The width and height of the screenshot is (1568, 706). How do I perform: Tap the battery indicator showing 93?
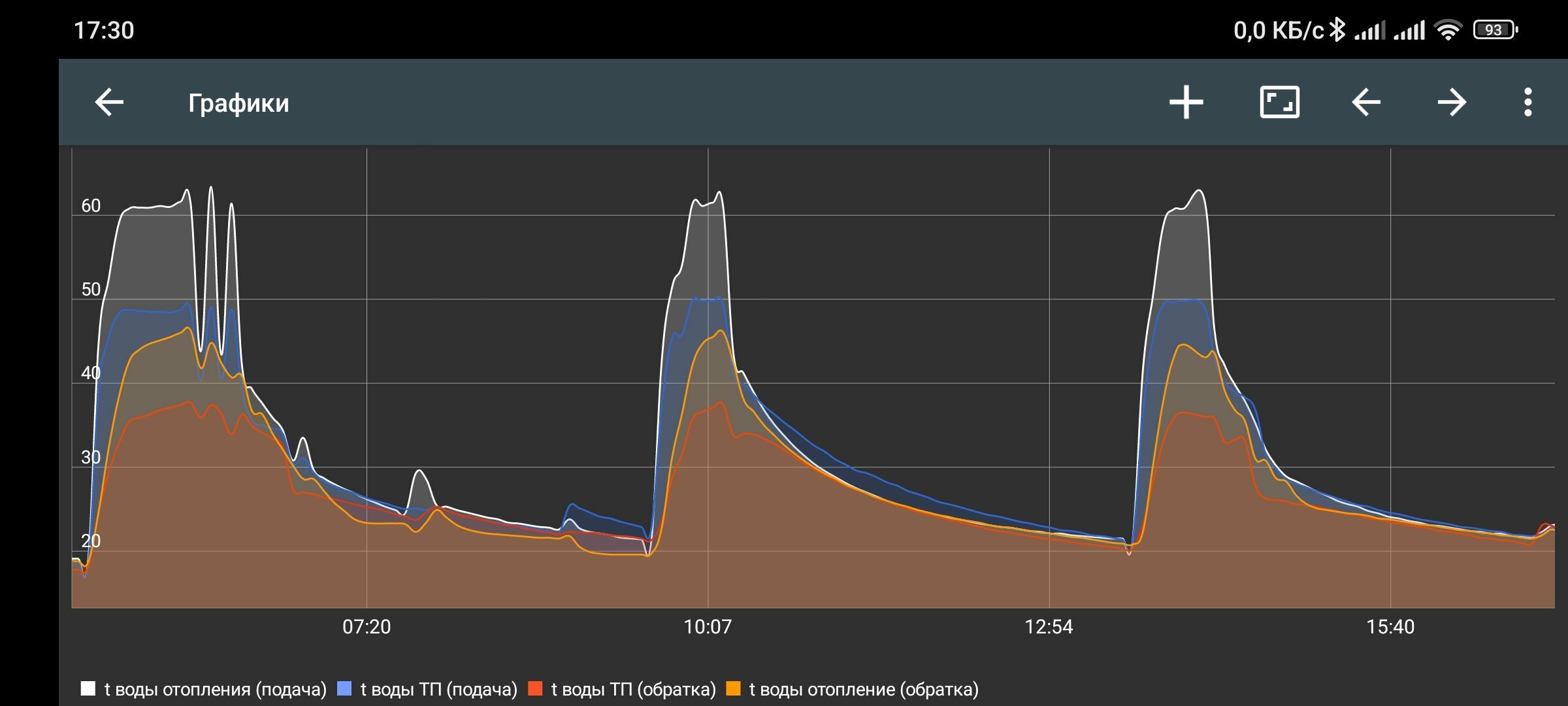pos(1495,29)
